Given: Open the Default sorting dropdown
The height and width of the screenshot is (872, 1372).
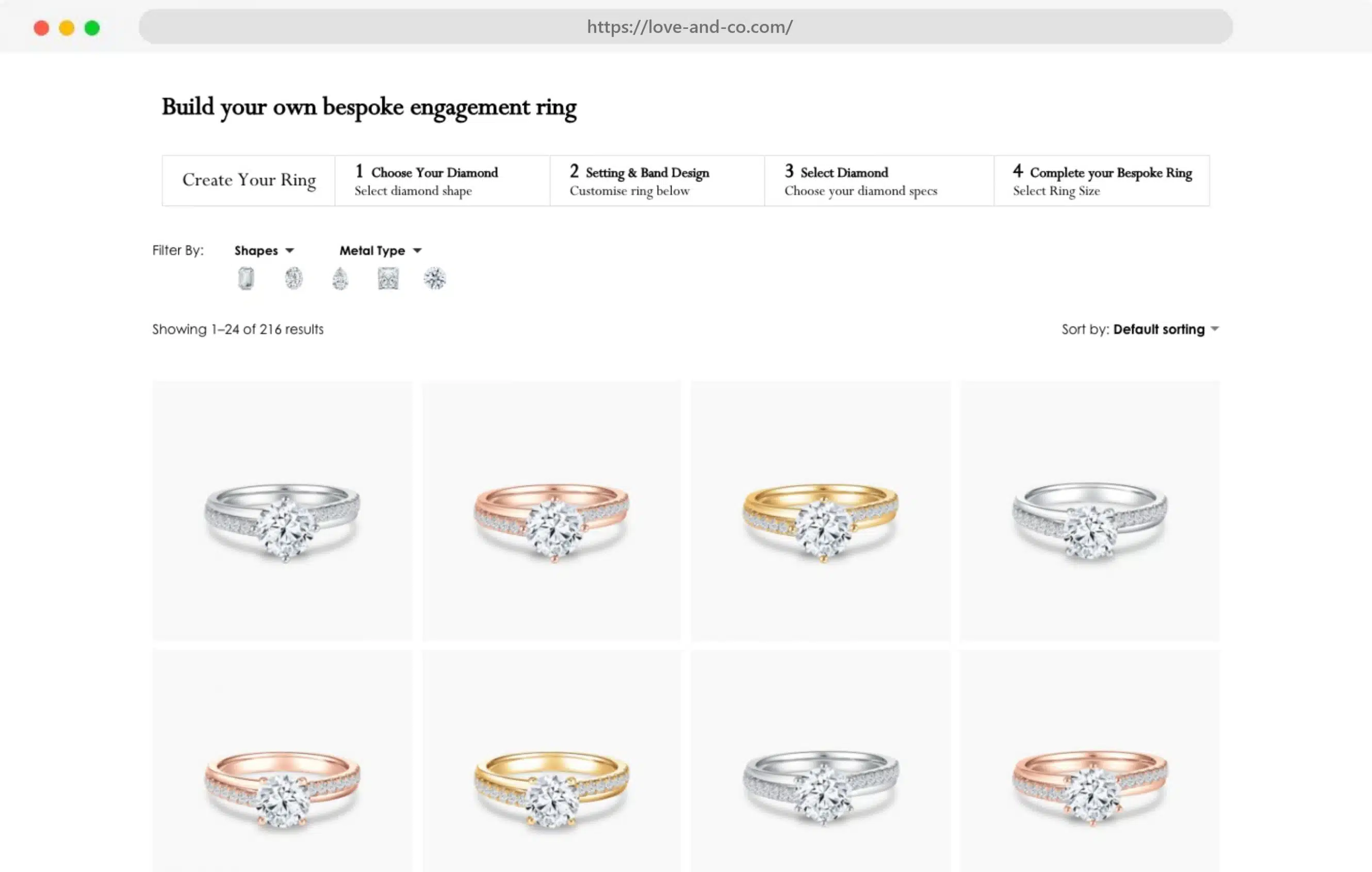Looking at the screenshot, I should pyautogui.click(x=1165, y=329).
